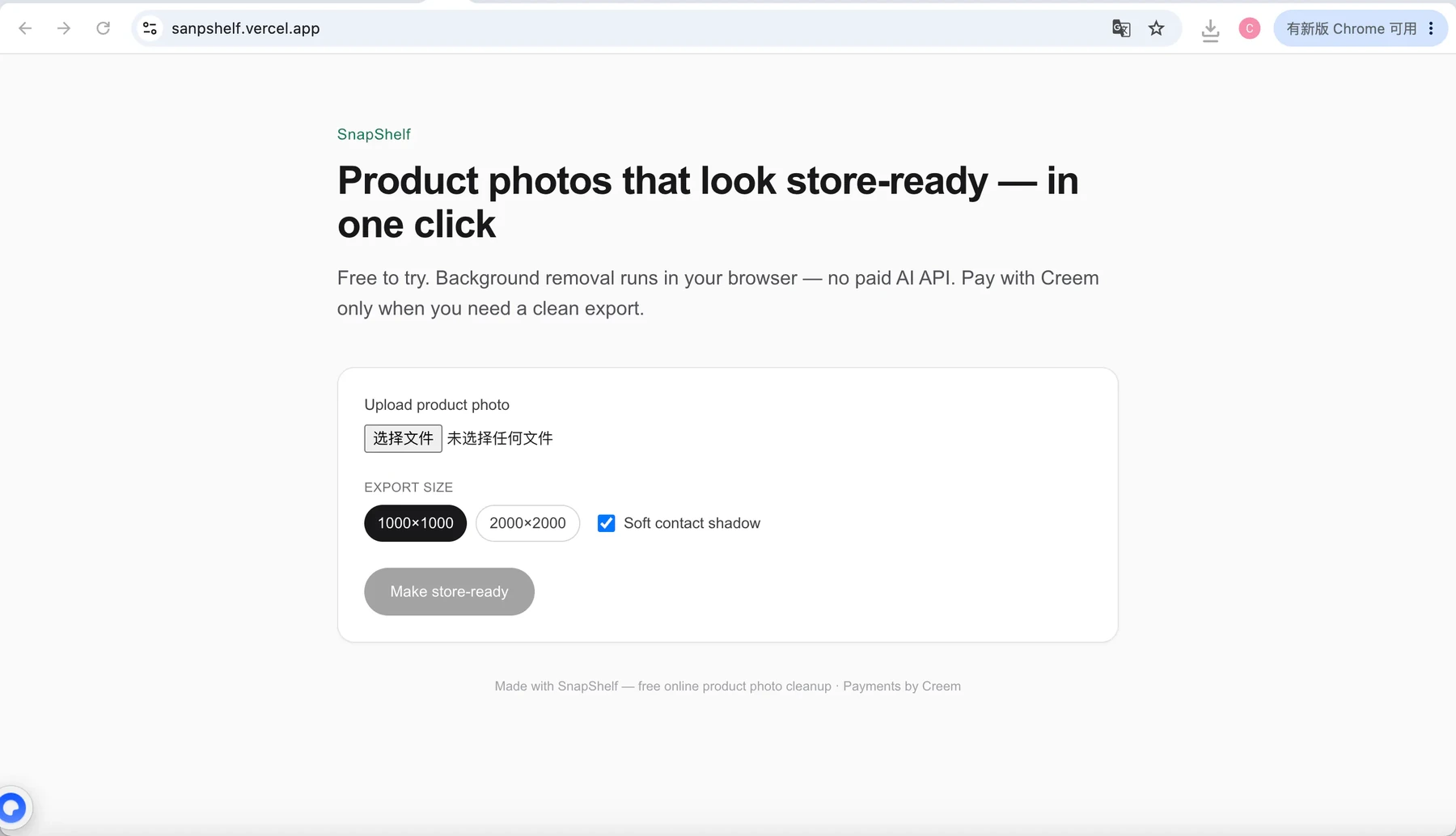Click Make store-ready button
This screenshot has height=836, width=1456.
click(449, 592)
